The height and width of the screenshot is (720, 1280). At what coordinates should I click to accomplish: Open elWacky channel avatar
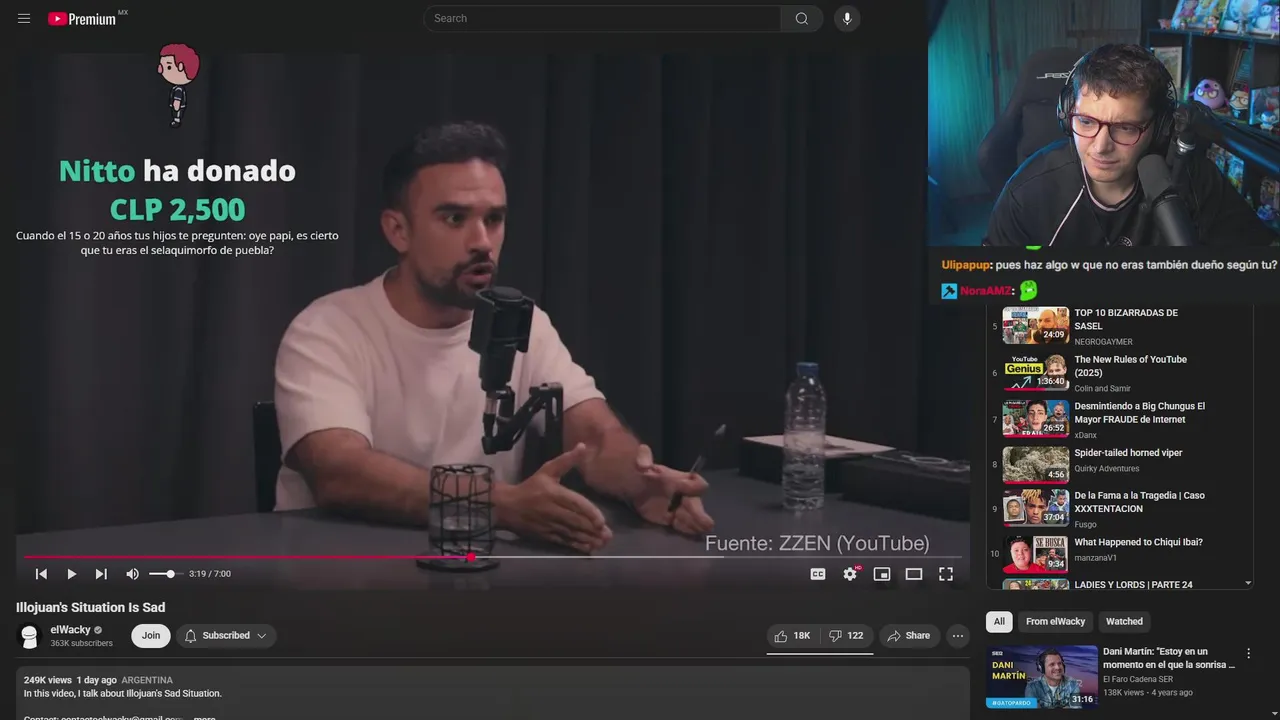click(x=30, y=636)
